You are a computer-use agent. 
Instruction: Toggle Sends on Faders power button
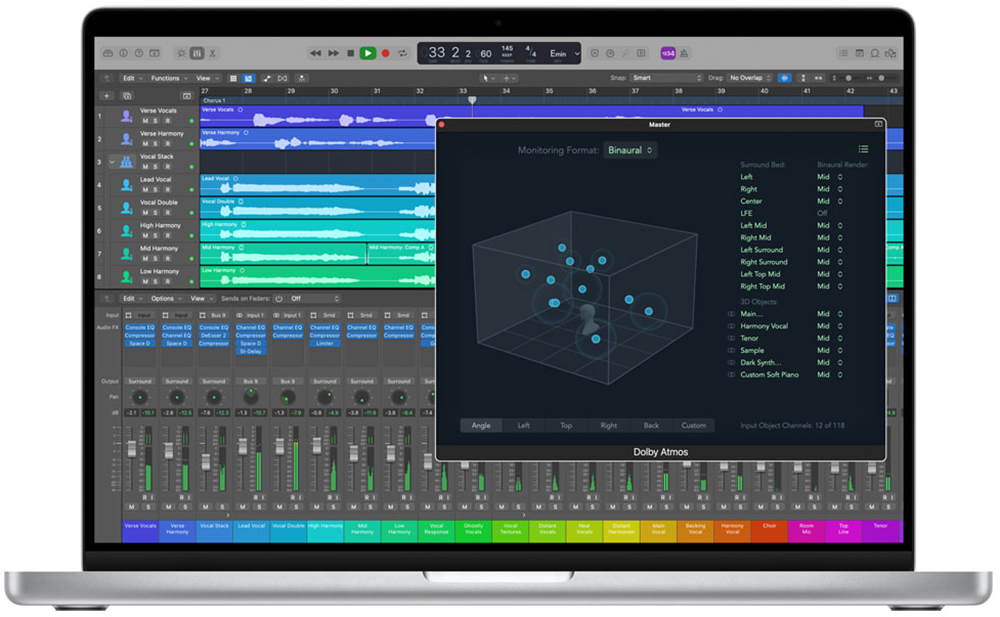click(x=279, y=299)
